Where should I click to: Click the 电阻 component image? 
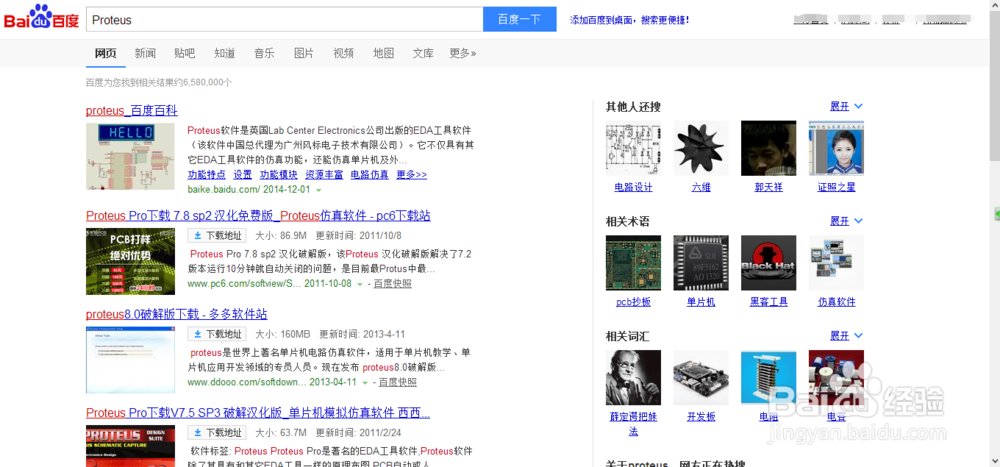pyautogui.click(x=768, y=377)
